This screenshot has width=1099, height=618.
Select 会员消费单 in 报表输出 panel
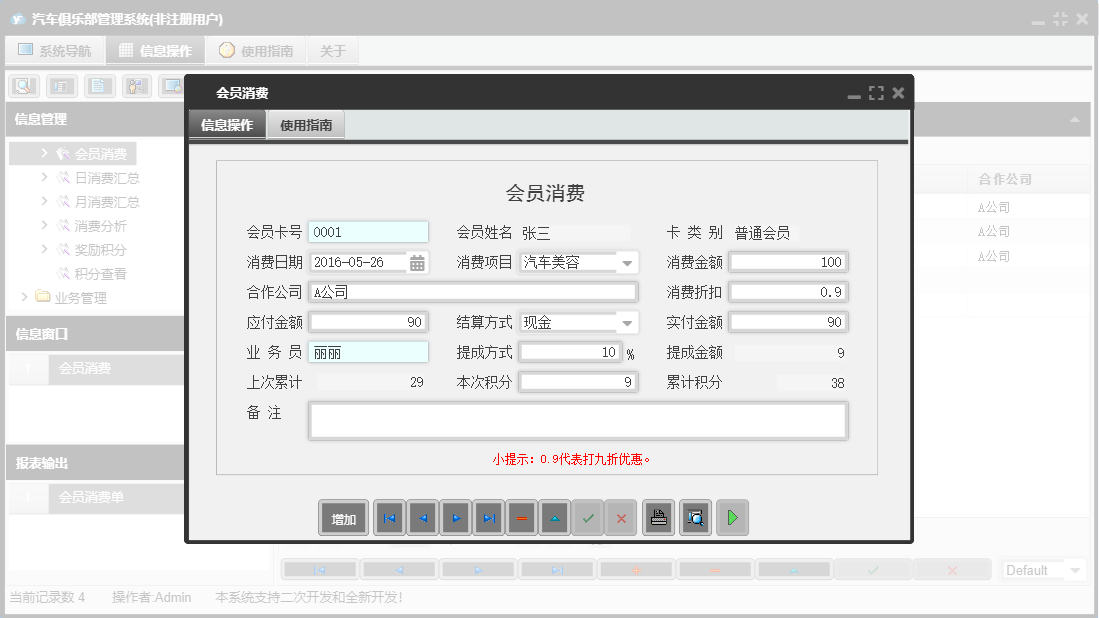pyautogui.click(x=93, y=498)
